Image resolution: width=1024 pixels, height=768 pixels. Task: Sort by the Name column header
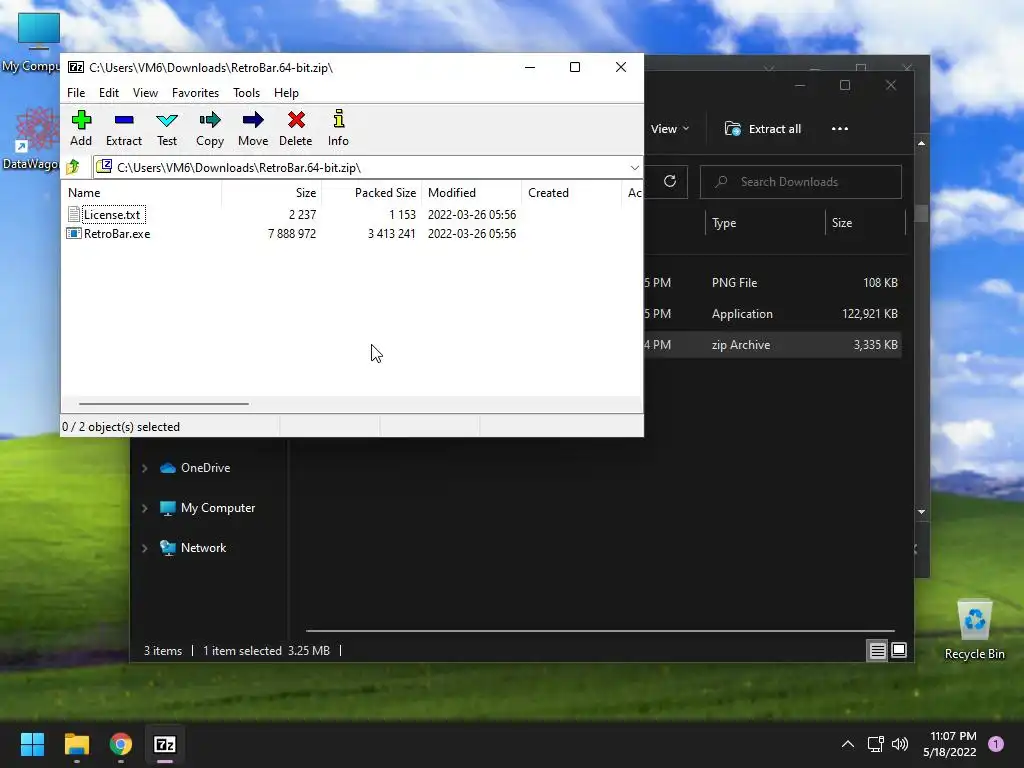(142, 193)
